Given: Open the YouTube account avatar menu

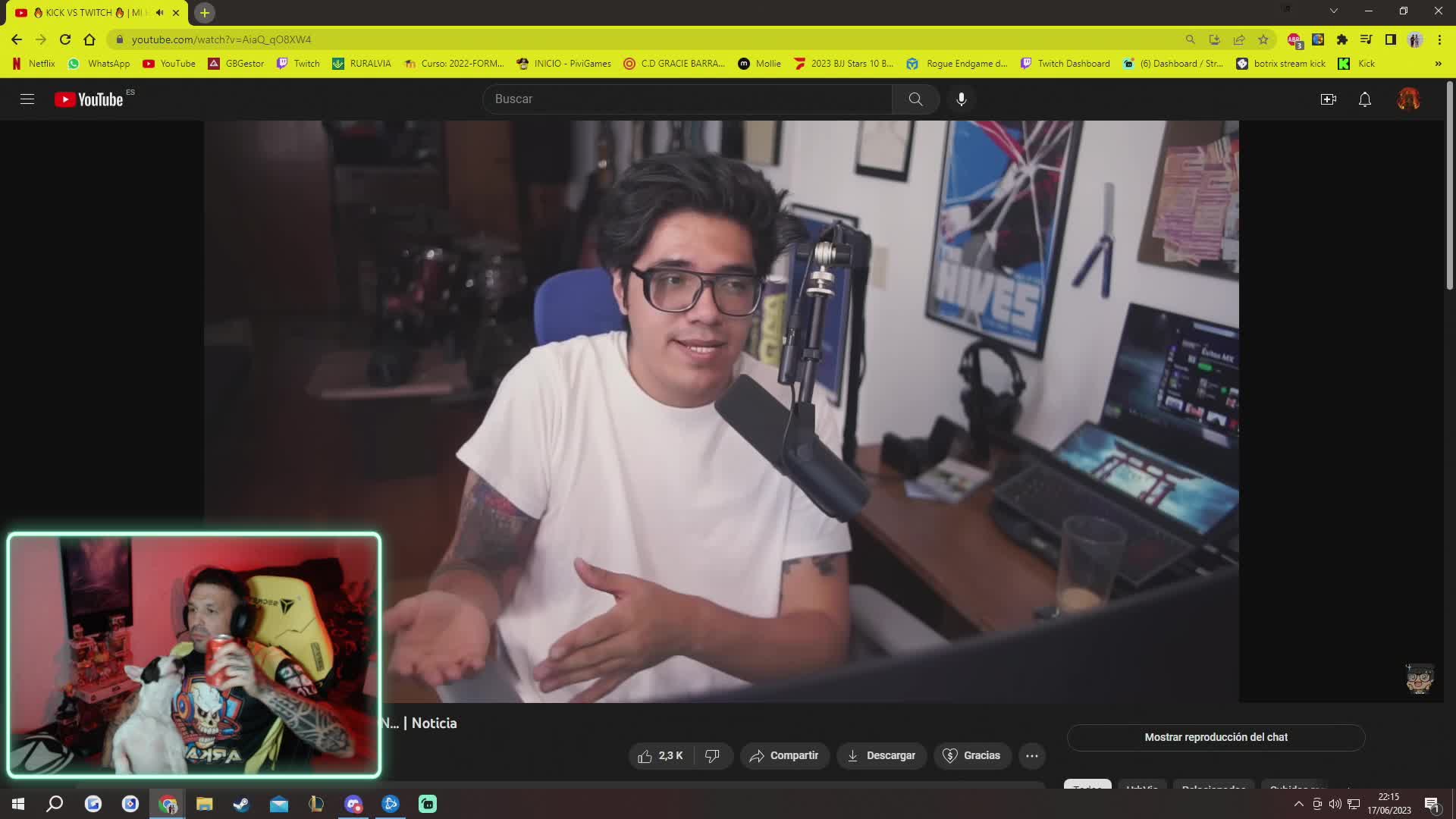Looking at the screenshot, I should pyautogui.click(x=1408, y=99).
